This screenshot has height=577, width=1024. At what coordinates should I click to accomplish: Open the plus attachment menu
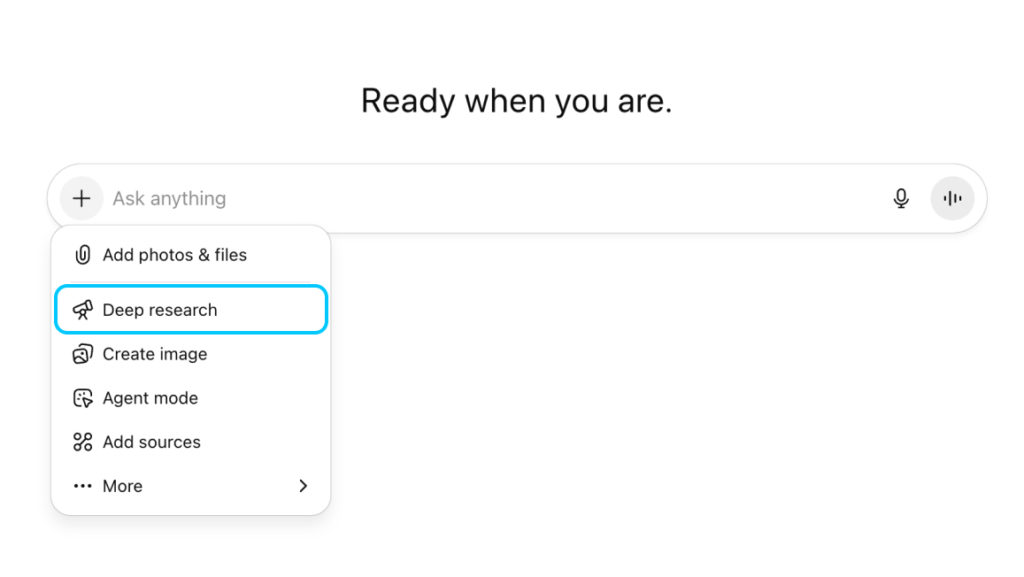(x=81, y=198)
